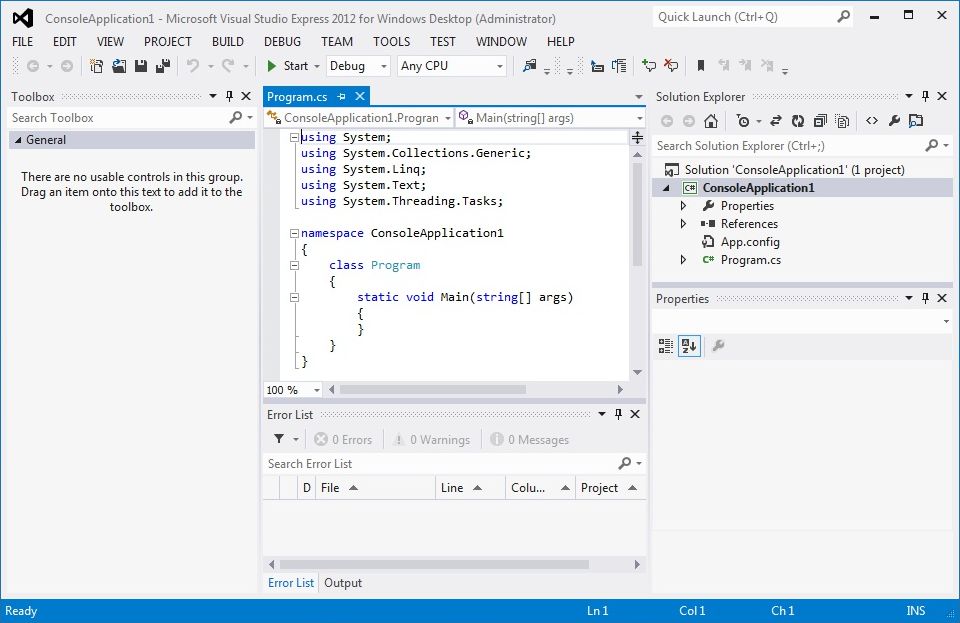Pin the Toolbox panel with auto-hide icon
Image resolution: width=960 pixels, height=623 pixels.
point(229,97)
